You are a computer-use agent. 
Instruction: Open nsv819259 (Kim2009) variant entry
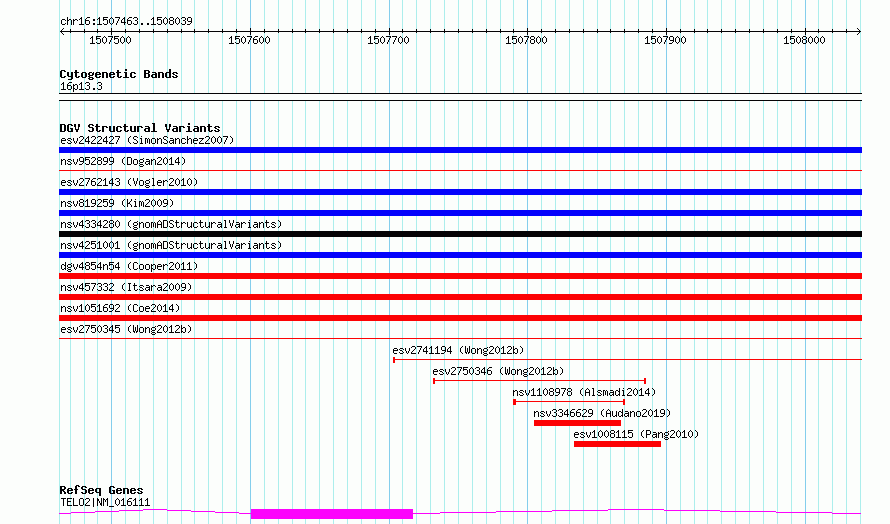click(117, 203)
